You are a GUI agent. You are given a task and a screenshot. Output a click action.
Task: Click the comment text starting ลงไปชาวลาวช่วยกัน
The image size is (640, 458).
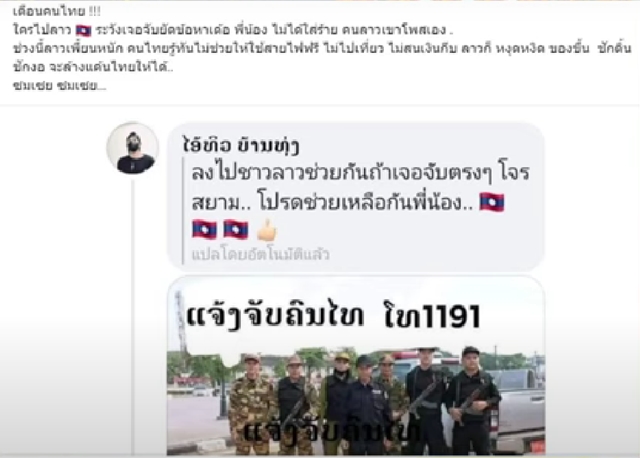click(x=360, y=187)
